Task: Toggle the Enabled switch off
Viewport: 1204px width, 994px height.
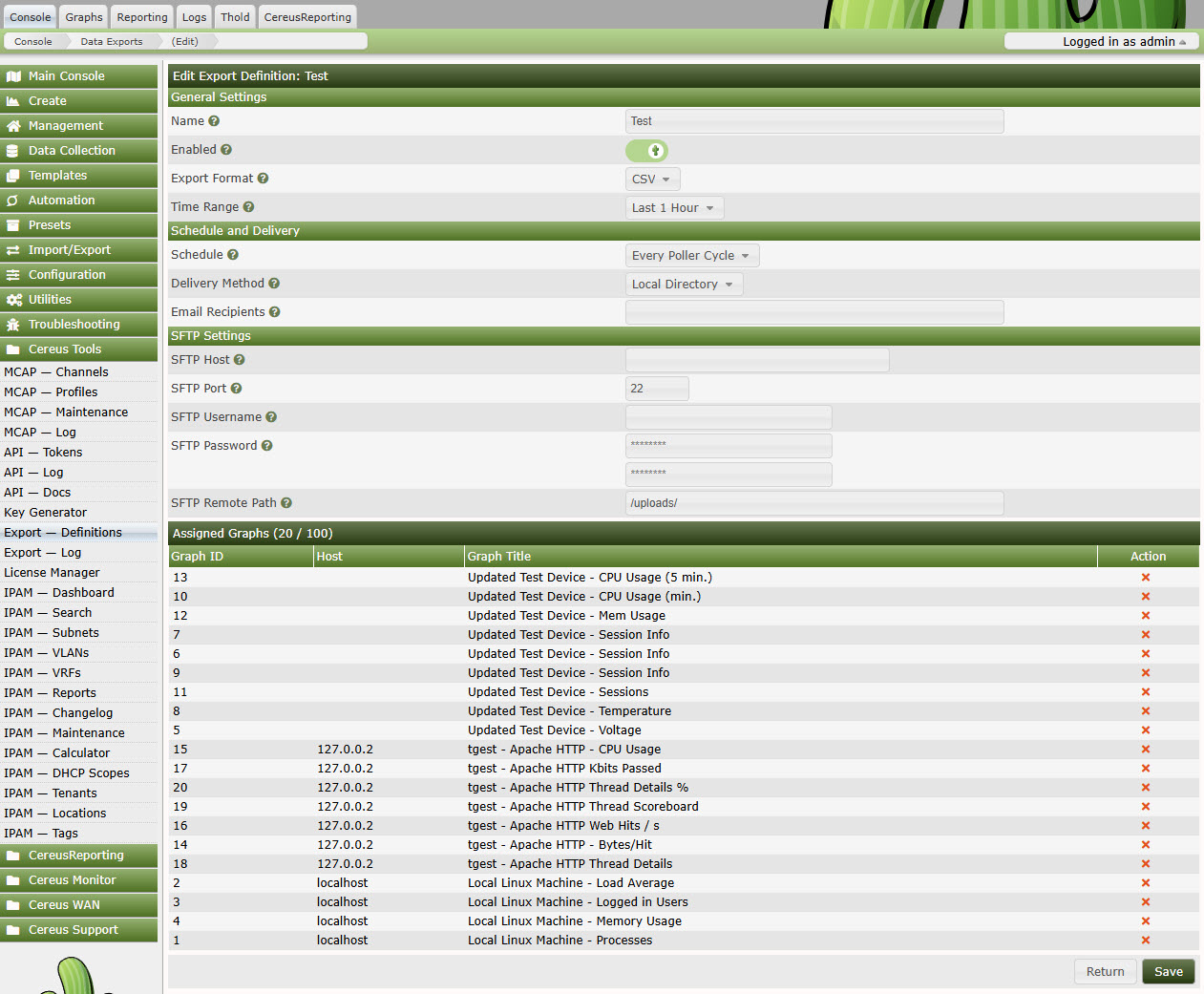Action: [647, 151]
